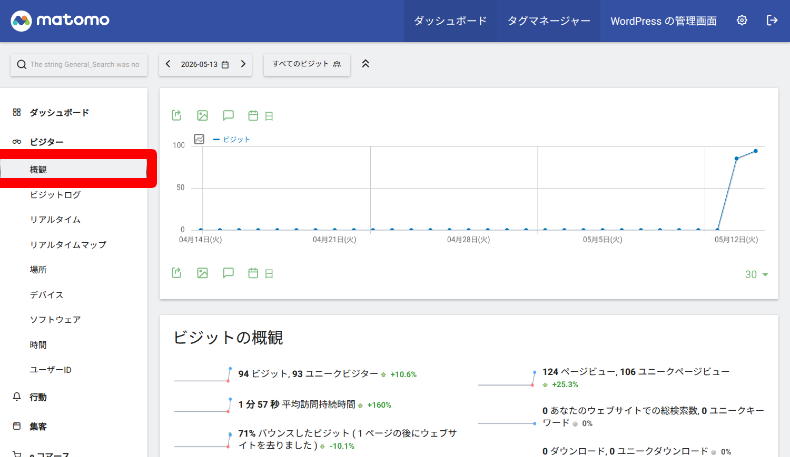Open the すべてのビジット segment selector
Image resolution: width=790 pixels, height=457 pixels.
point(307,64)
